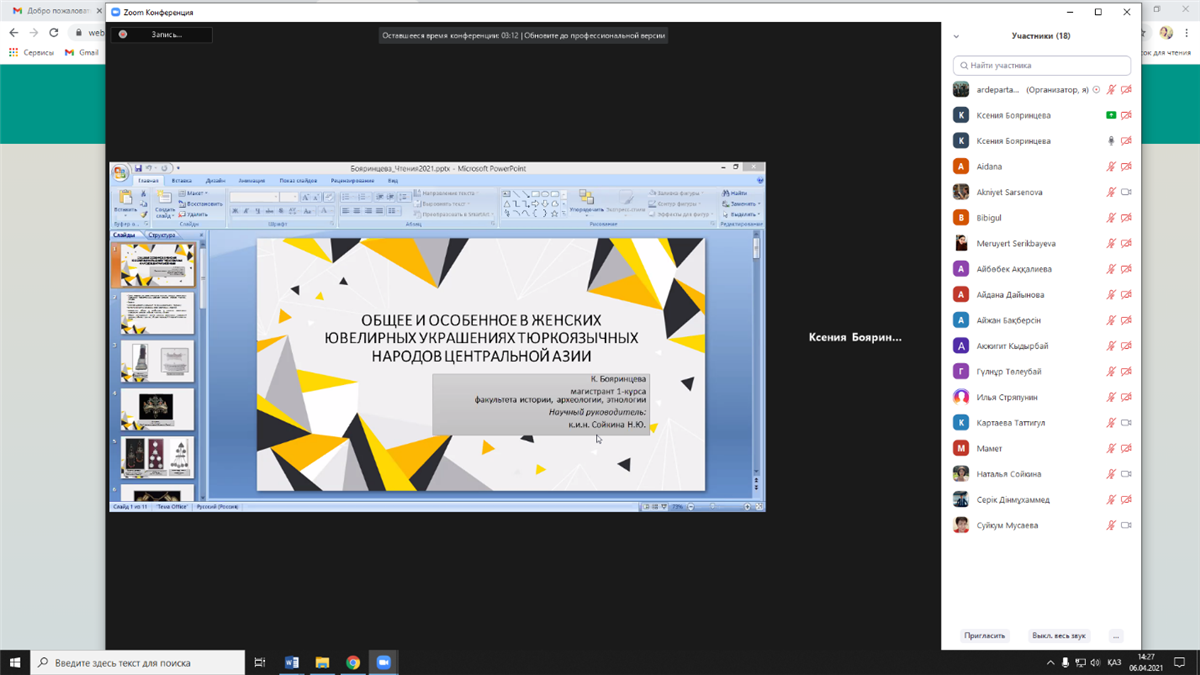Viewport: 1200px width, 675px height.
Task: Click the muted microphone icon next to Aidana
Action: (x=1110, y=167)
